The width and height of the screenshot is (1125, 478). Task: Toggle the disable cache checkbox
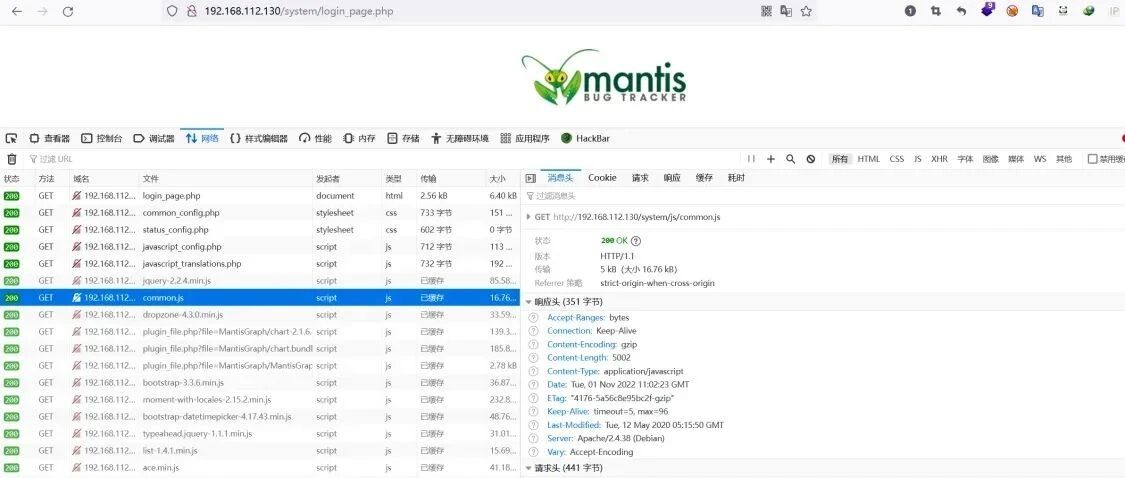coord(1093,159)
